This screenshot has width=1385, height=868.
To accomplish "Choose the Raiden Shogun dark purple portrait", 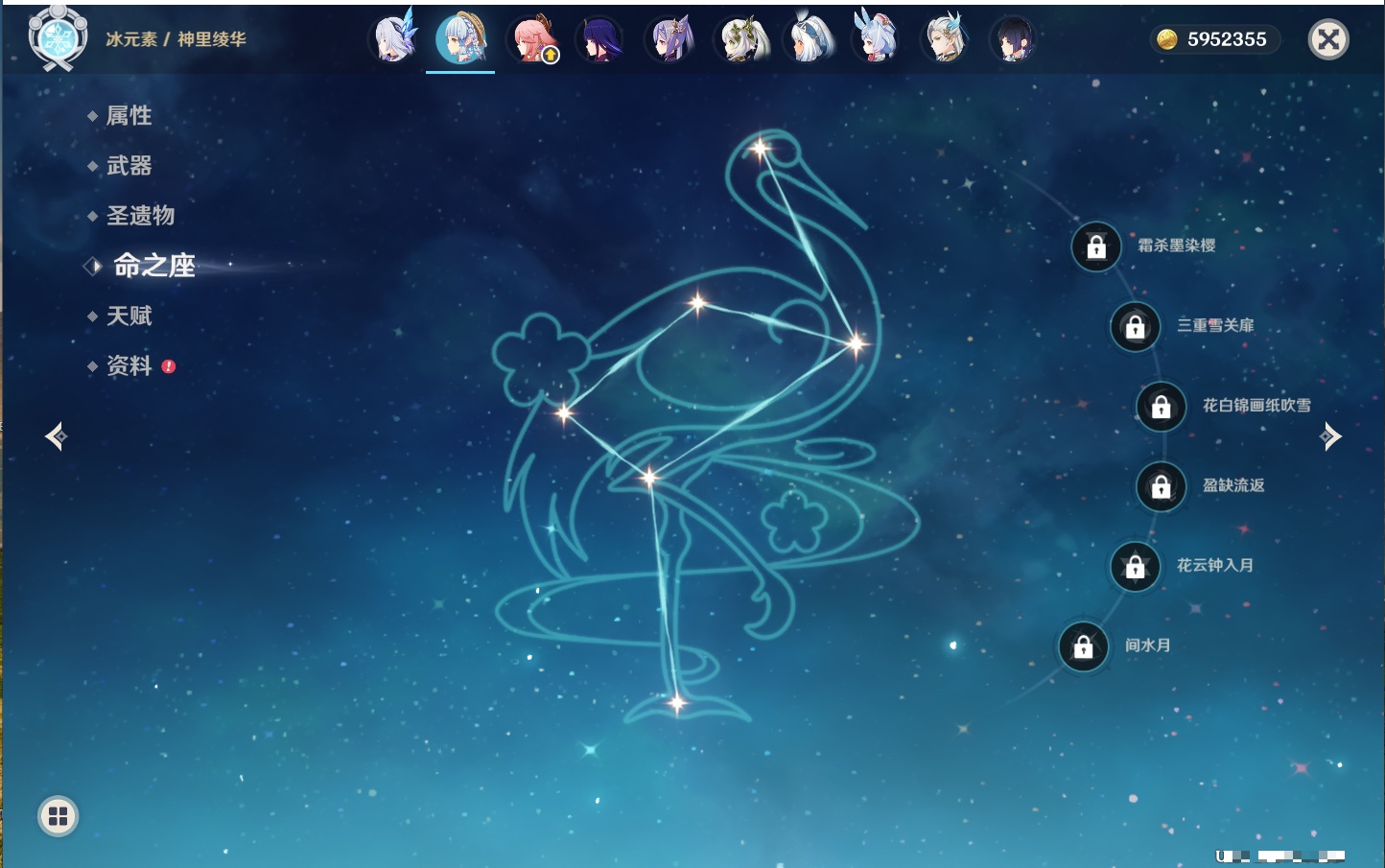I will coord(600,39).
